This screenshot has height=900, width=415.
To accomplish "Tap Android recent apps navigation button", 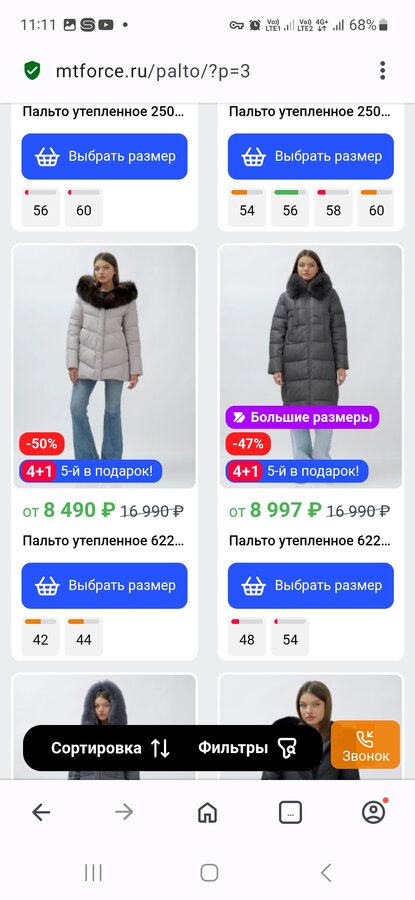I will [x=93, y=873].
